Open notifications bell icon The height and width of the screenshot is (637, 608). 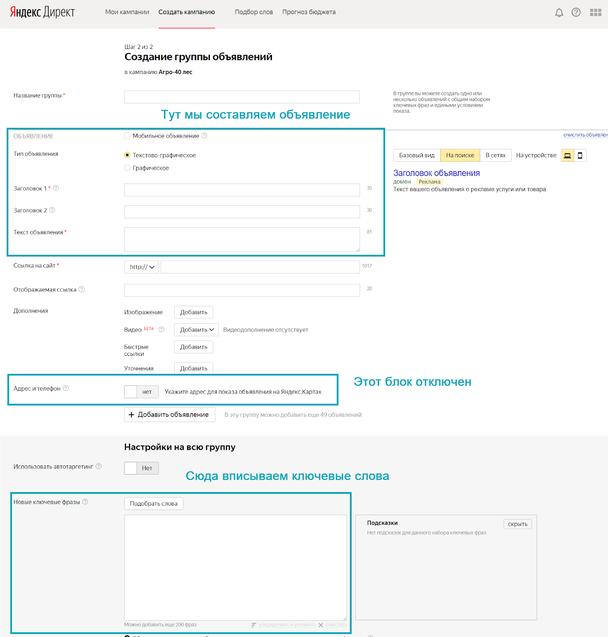click(x=559, y=13)
